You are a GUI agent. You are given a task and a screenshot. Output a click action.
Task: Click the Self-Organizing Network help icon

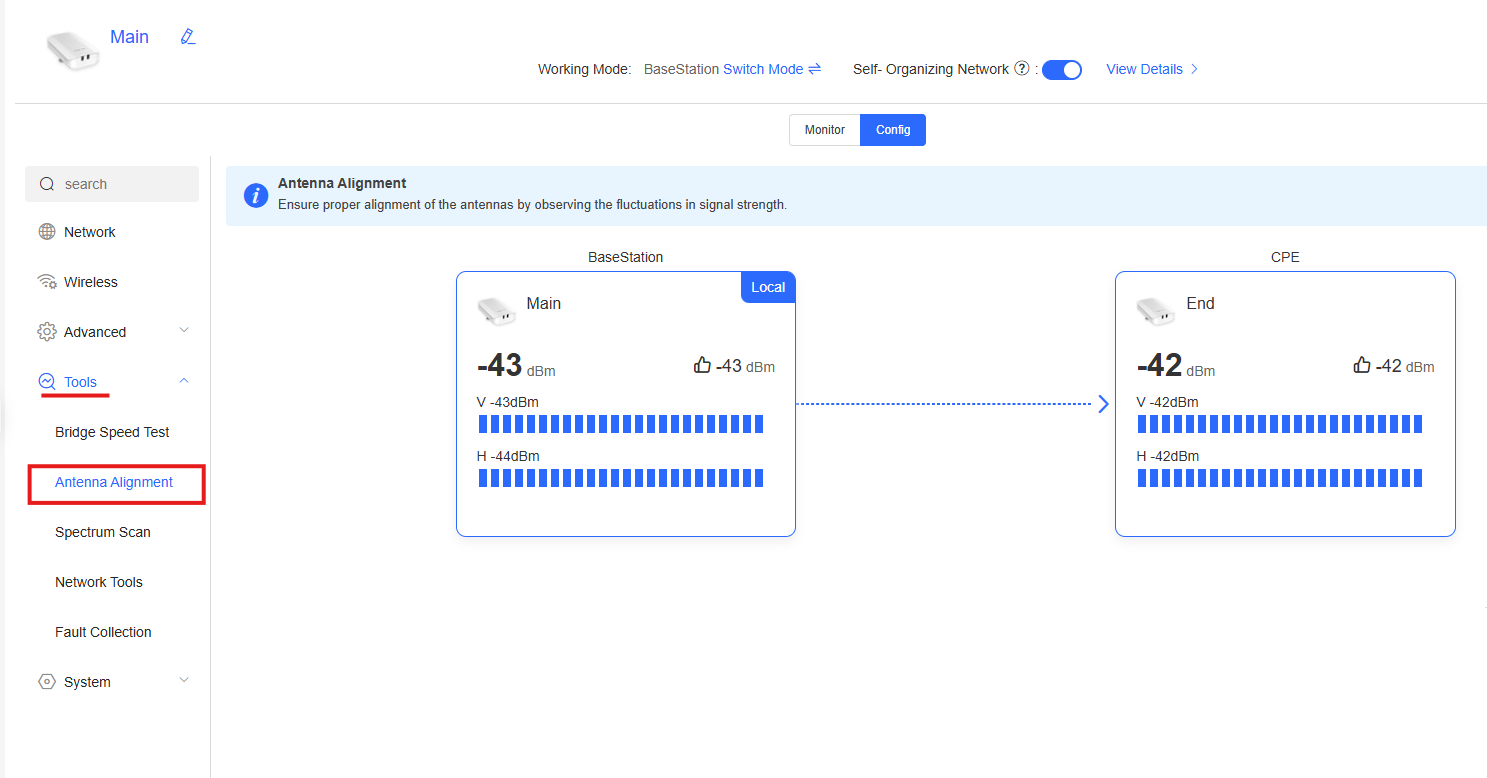pos(1022,69)
